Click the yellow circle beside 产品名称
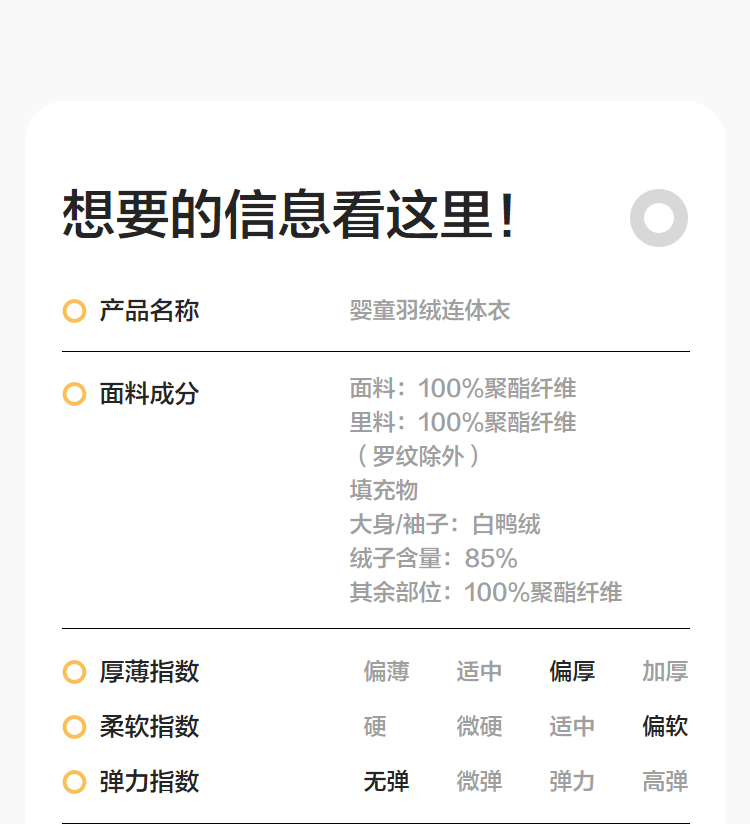Image resolution: width=750 pixels, height=824 pixels. point(74,311)
